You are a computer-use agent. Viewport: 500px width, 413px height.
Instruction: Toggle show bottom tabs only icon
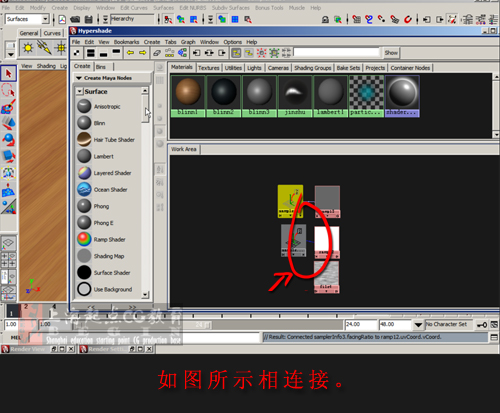(103, 53)
